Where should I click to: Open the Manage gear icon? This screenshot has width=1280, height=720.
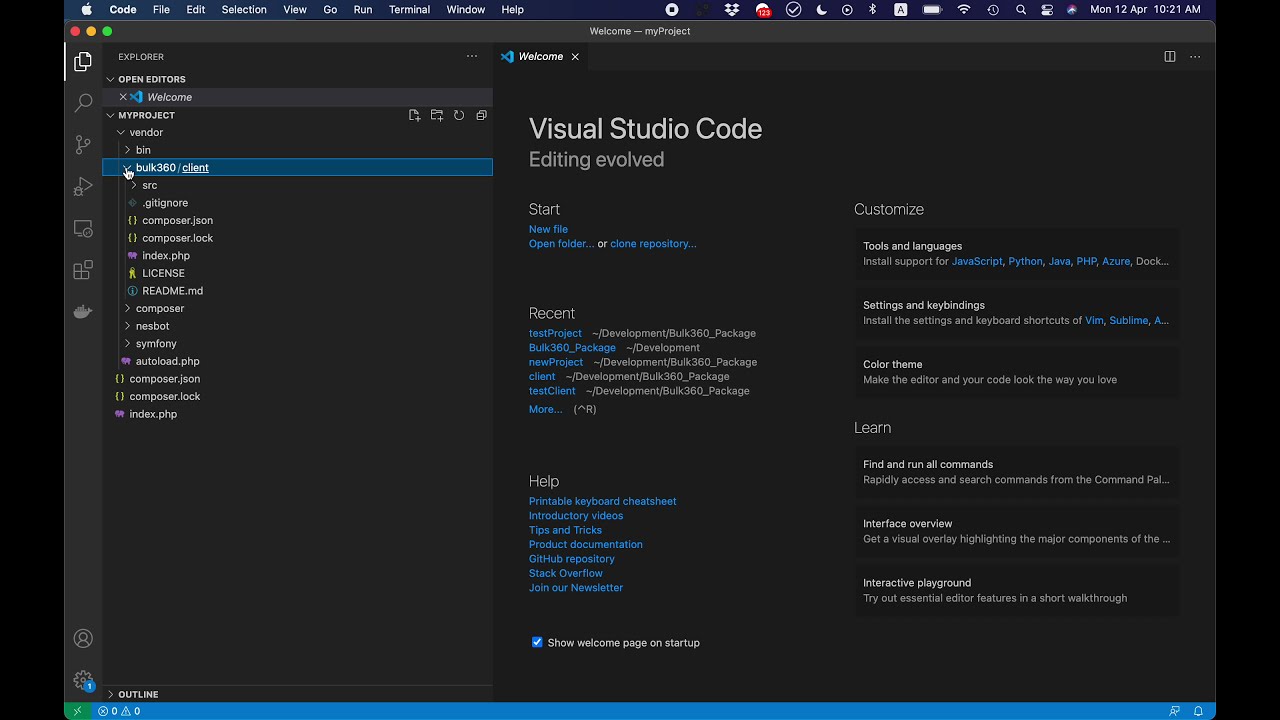[83, 680]
